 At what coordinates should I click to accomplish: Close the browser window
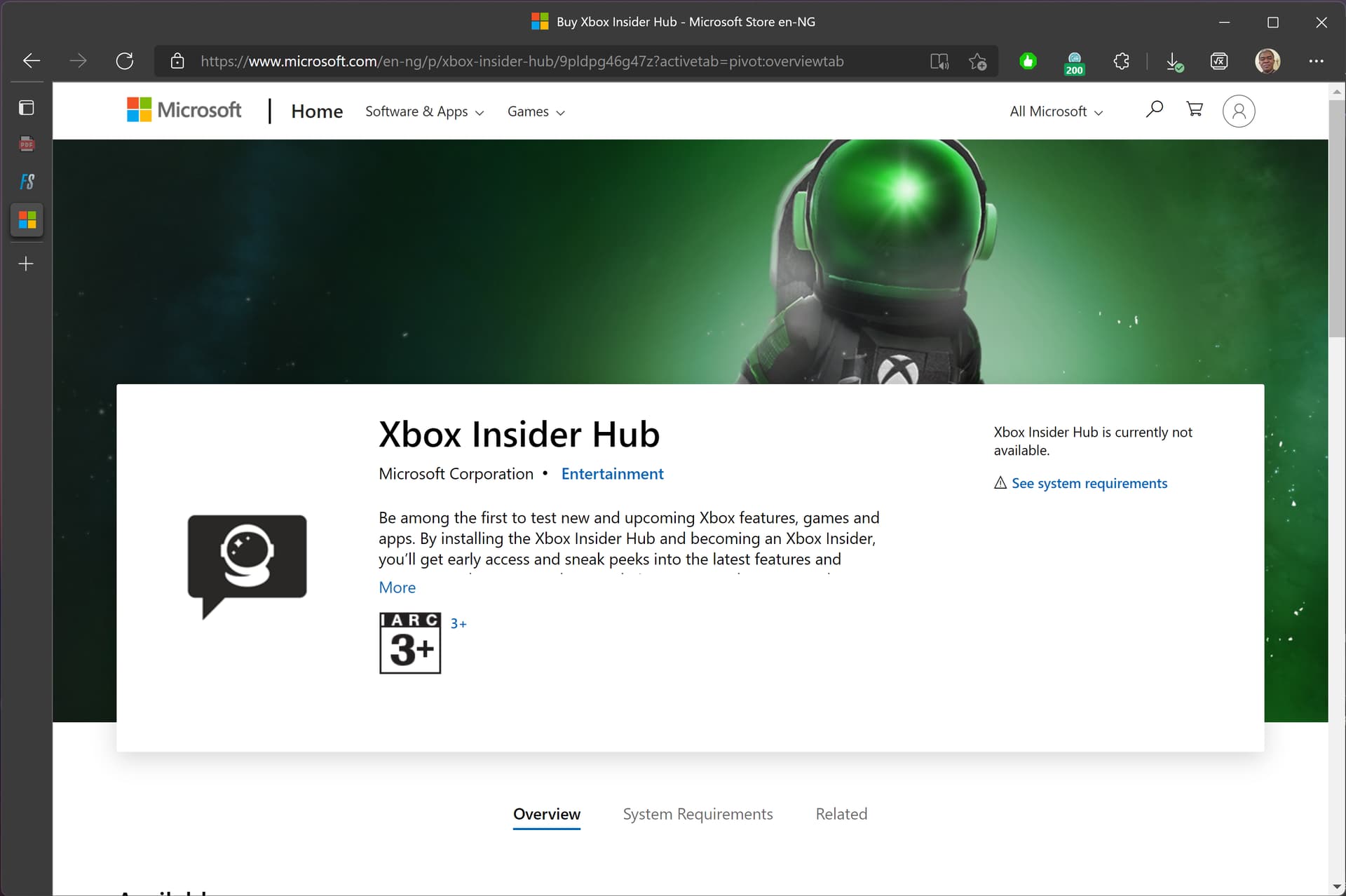coord(1321,22)
